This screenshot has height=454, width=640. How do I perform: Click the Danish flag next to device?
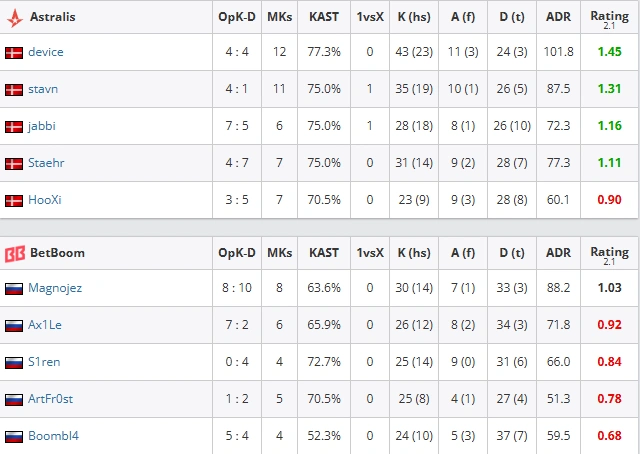click(x=14, y=53)
